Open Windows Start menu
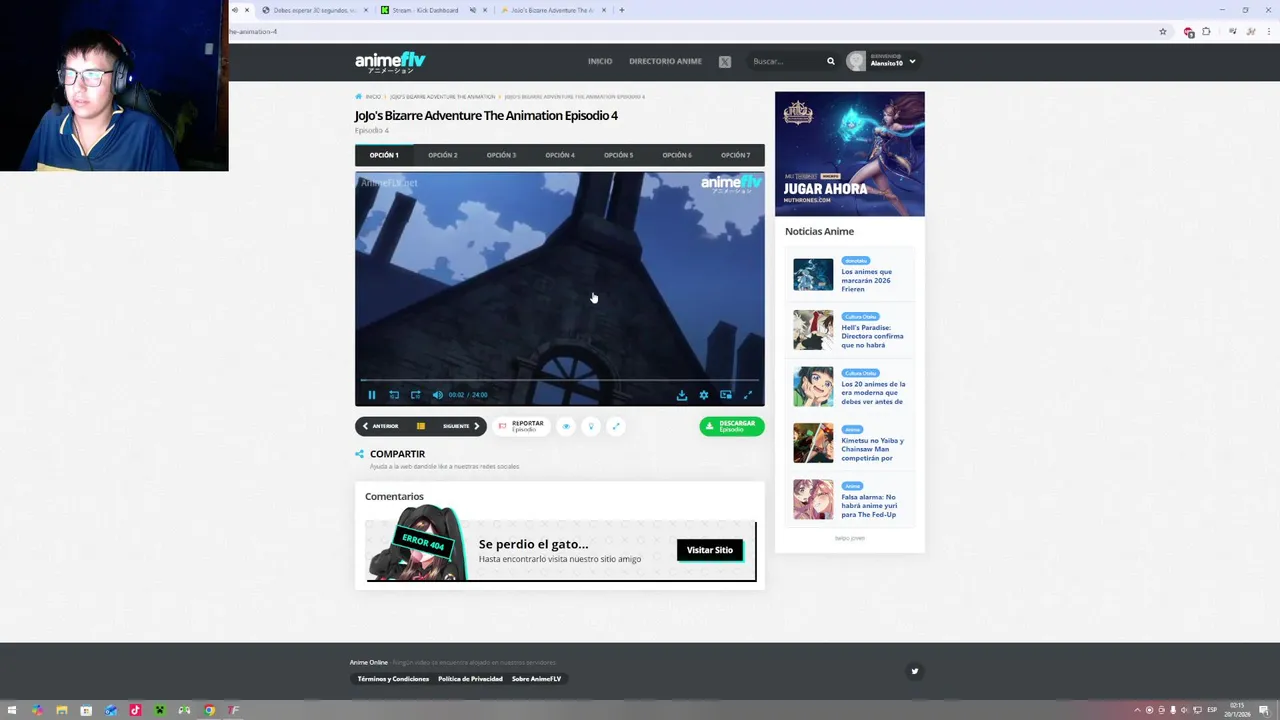This screenshot has height=720, width=1280. click(12, 710)
